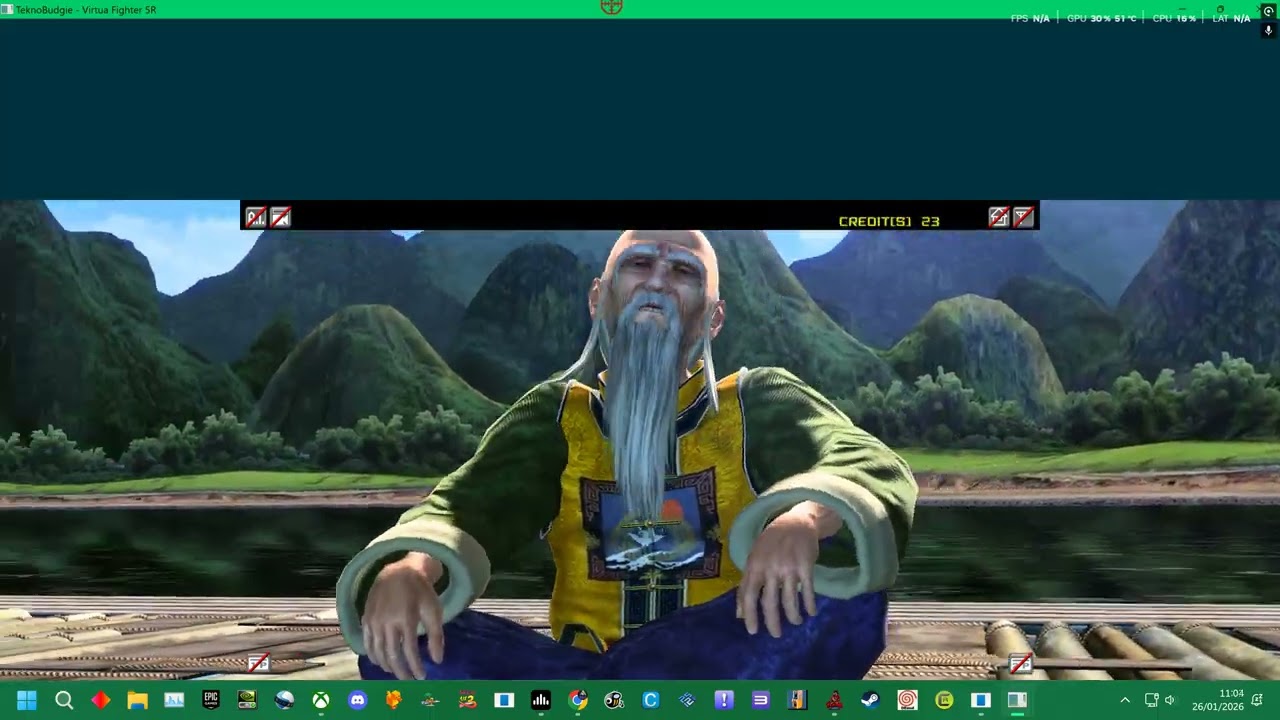
Task: Open the network status tray icon
Action: [1151, 700]
